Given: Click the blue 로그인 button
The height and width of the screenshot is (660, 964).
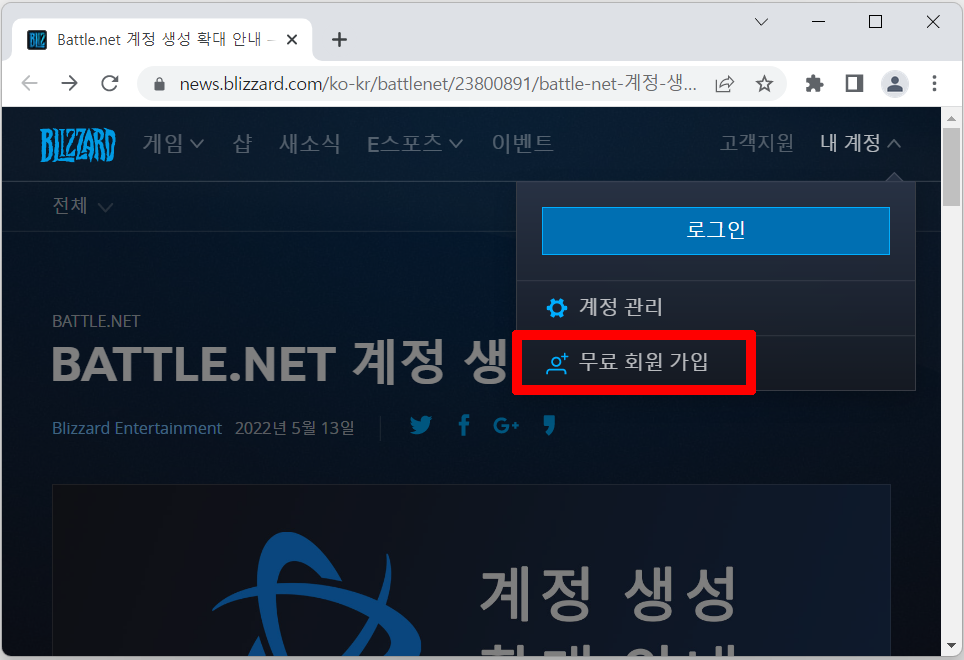Looking at the screenshot, I should point(716,231).
